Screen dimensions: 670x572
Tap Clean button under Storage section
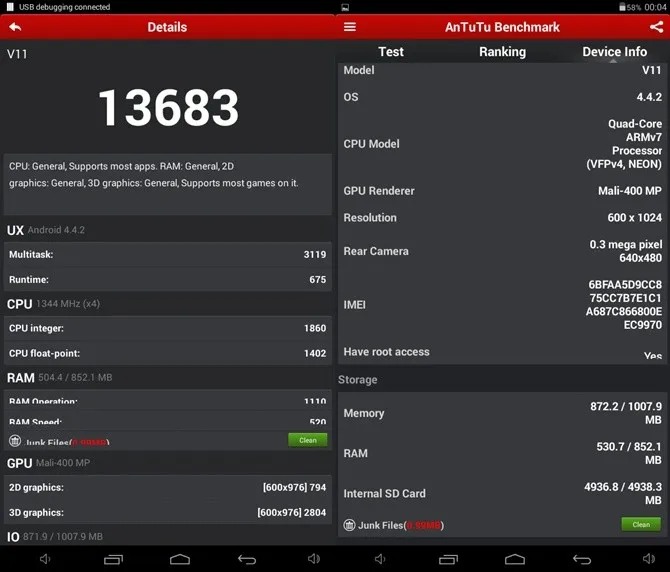click(641, 524)
